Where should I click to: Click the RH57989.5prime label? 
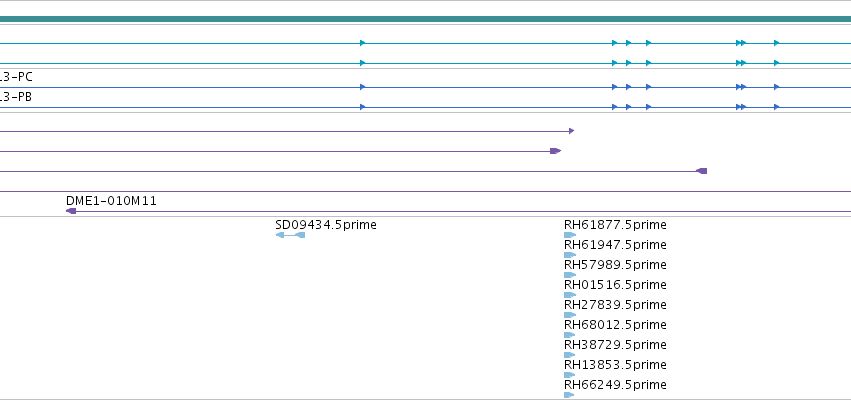615,265
